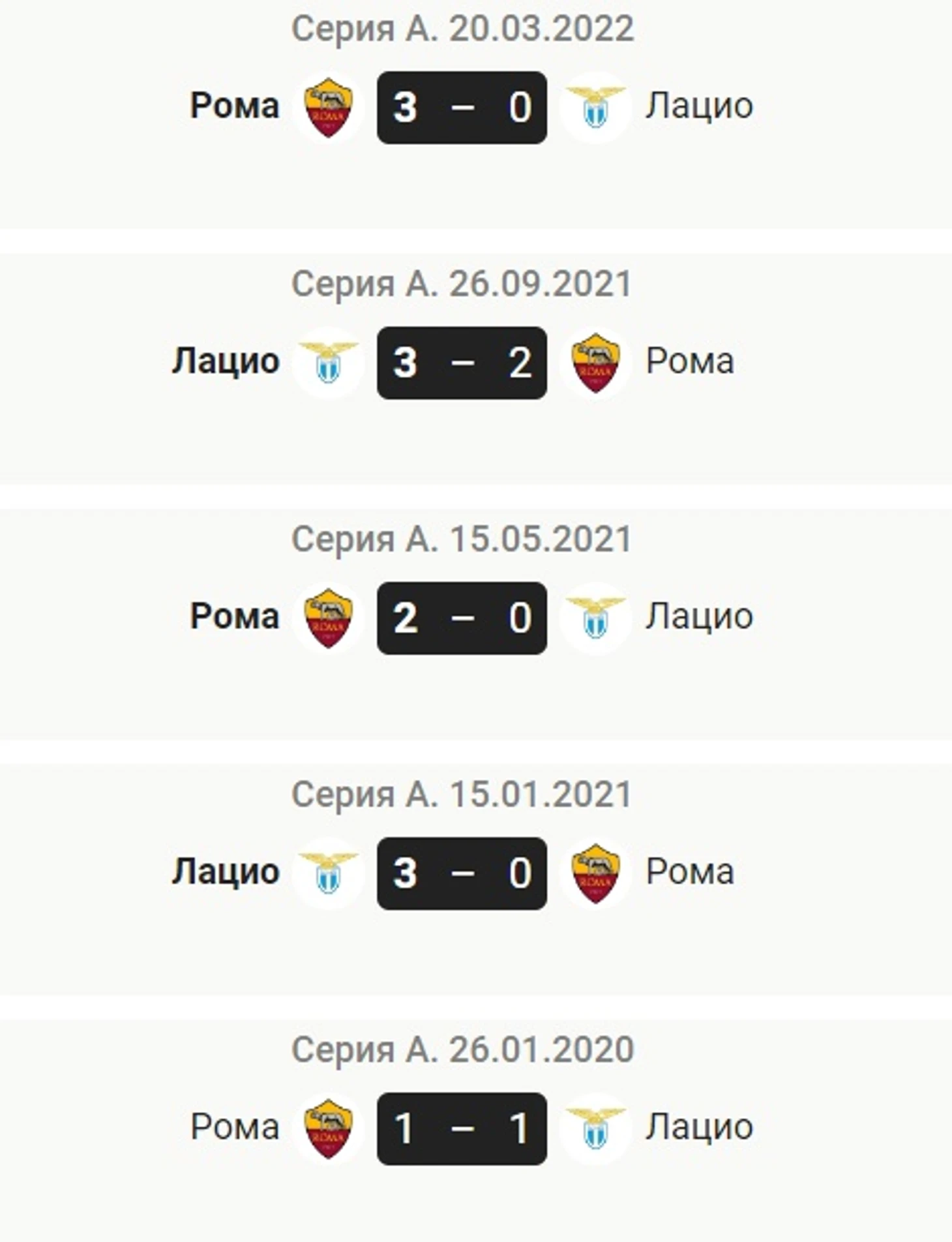Click Roma crest in 15.01.2021 match
Viewport: 952px width, 1242px height.
[x=595, y=873]
